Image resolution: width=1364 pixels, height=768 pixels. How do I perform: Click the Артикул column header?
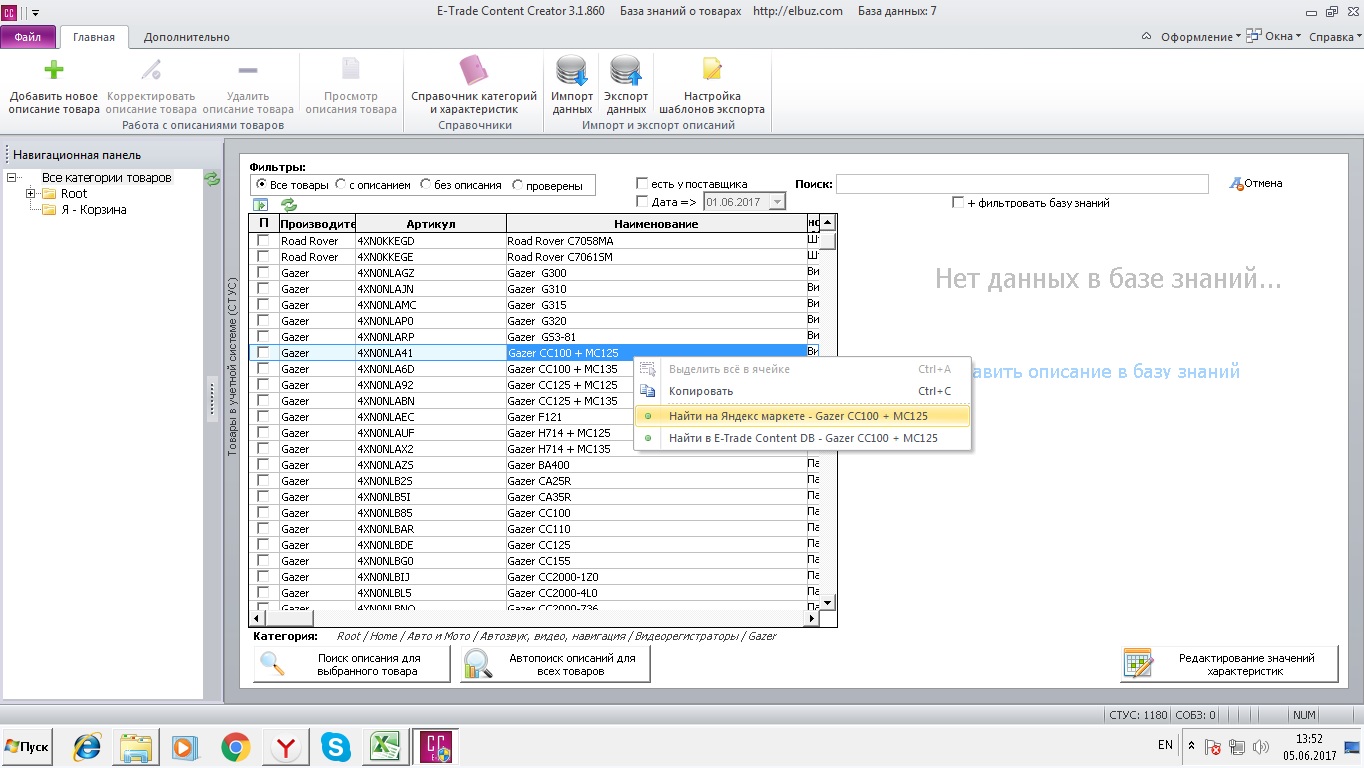[431, 224]
